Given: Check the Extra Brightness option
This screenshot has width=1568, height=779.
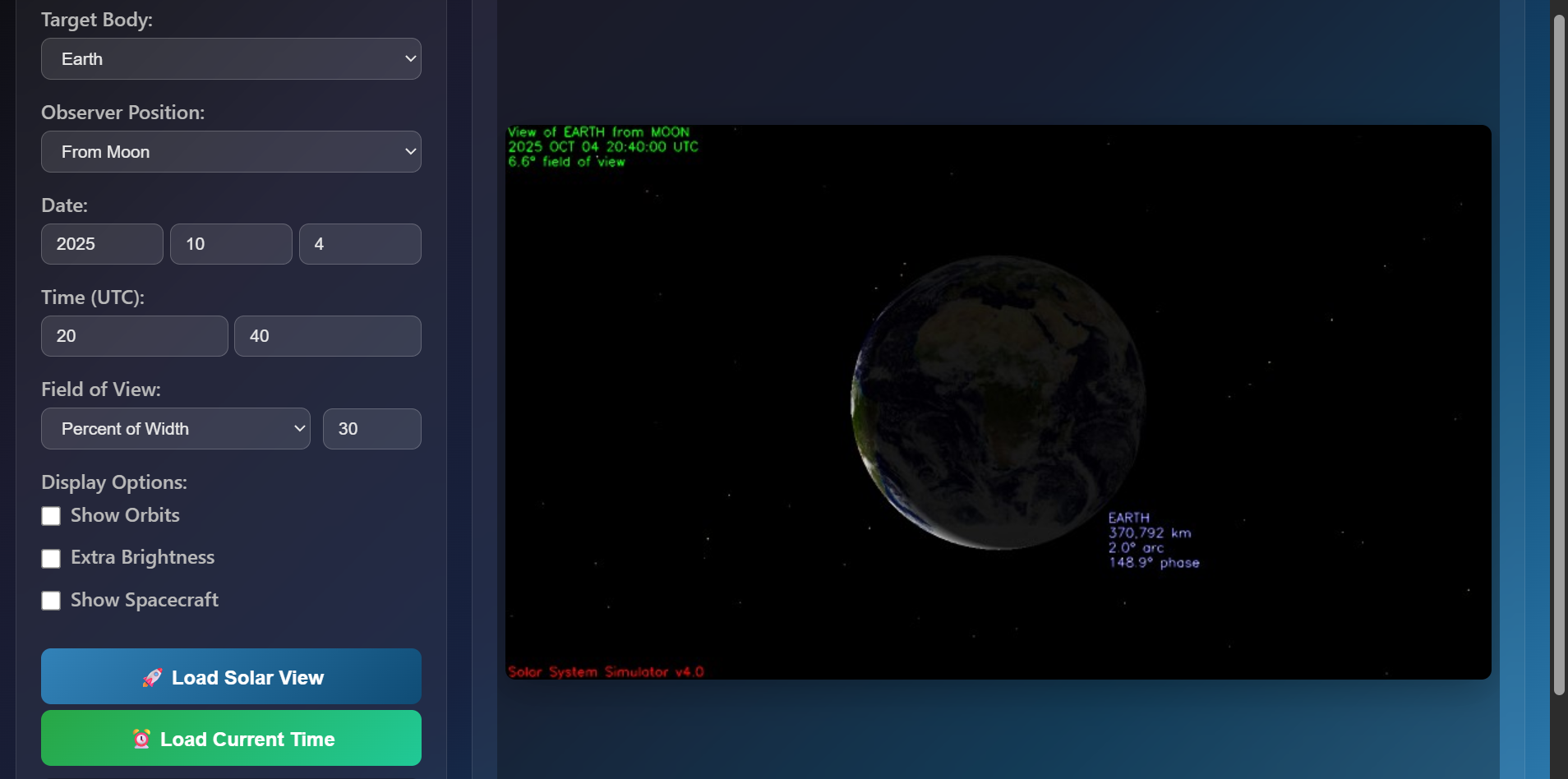Looking at the screenshot, I should [51, 557].
